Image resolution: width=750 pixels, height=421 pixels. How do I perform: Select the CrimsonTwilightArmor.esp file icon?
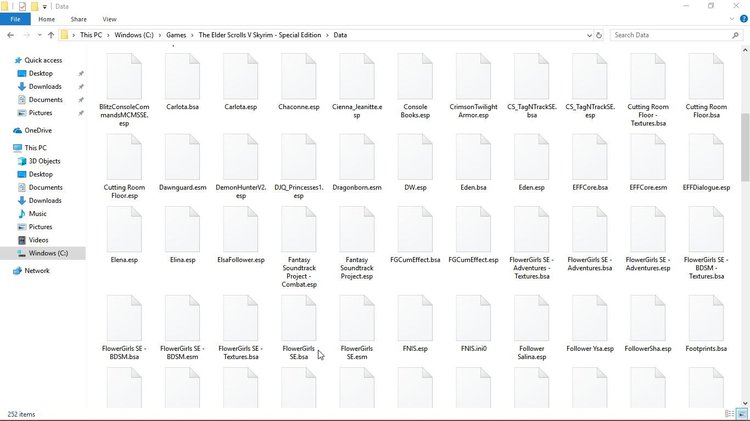[x=474, y=77]
